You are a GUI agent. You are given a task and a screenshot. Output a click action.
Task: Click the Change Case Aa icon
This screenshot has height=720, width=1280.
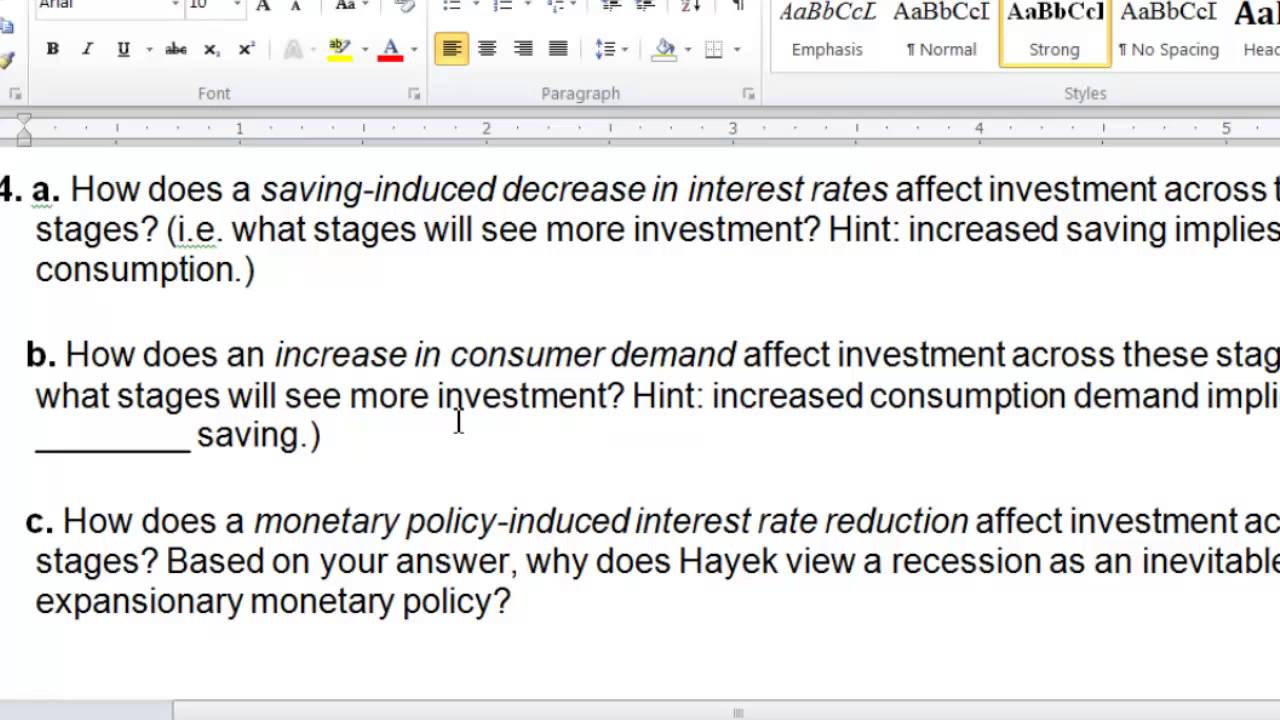pos(345,6)
